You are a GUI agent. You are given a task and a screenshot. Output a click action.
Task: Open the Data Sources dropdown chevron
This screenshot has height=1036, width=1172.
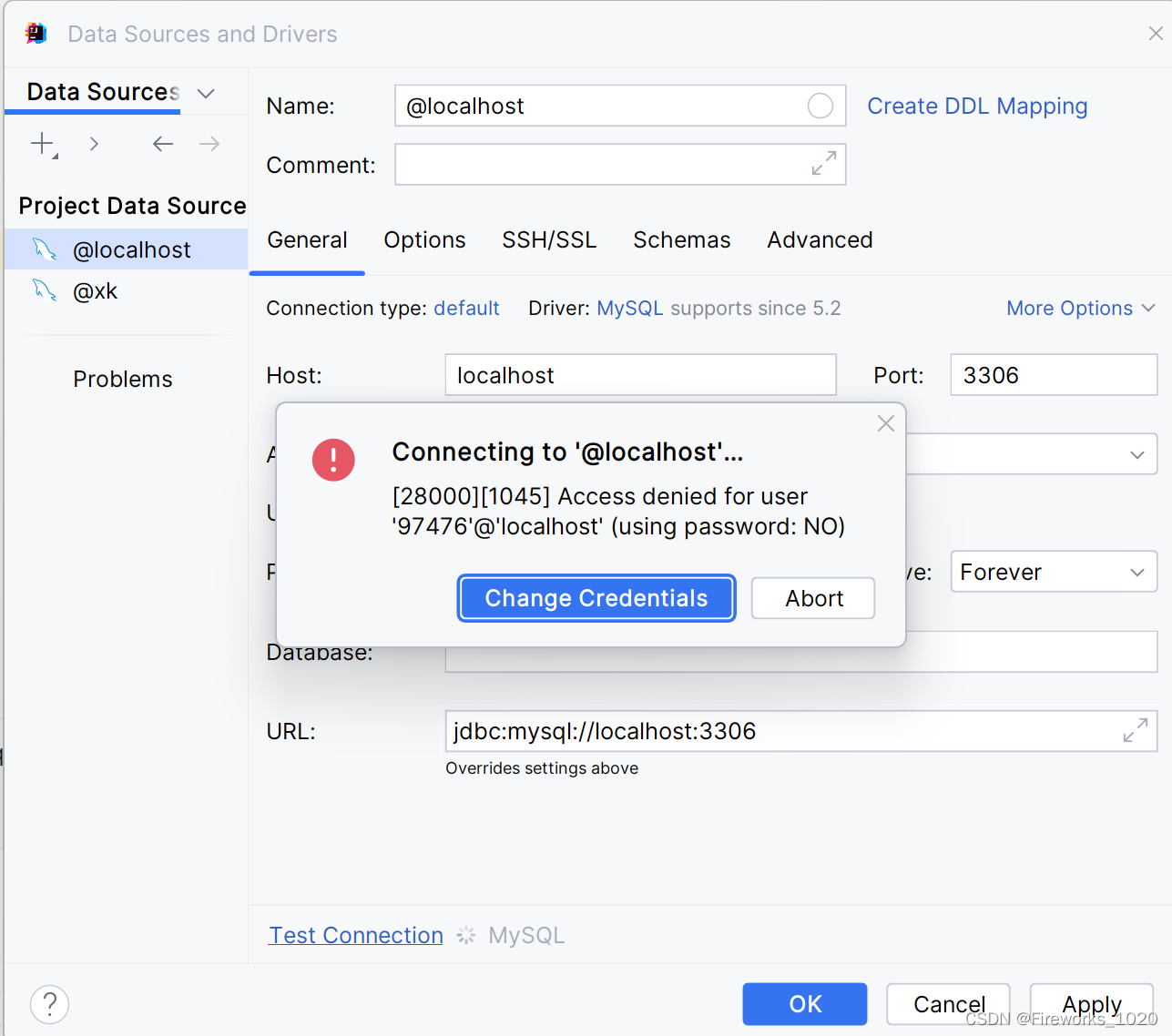pyautogui.click(x=206, y=93)
